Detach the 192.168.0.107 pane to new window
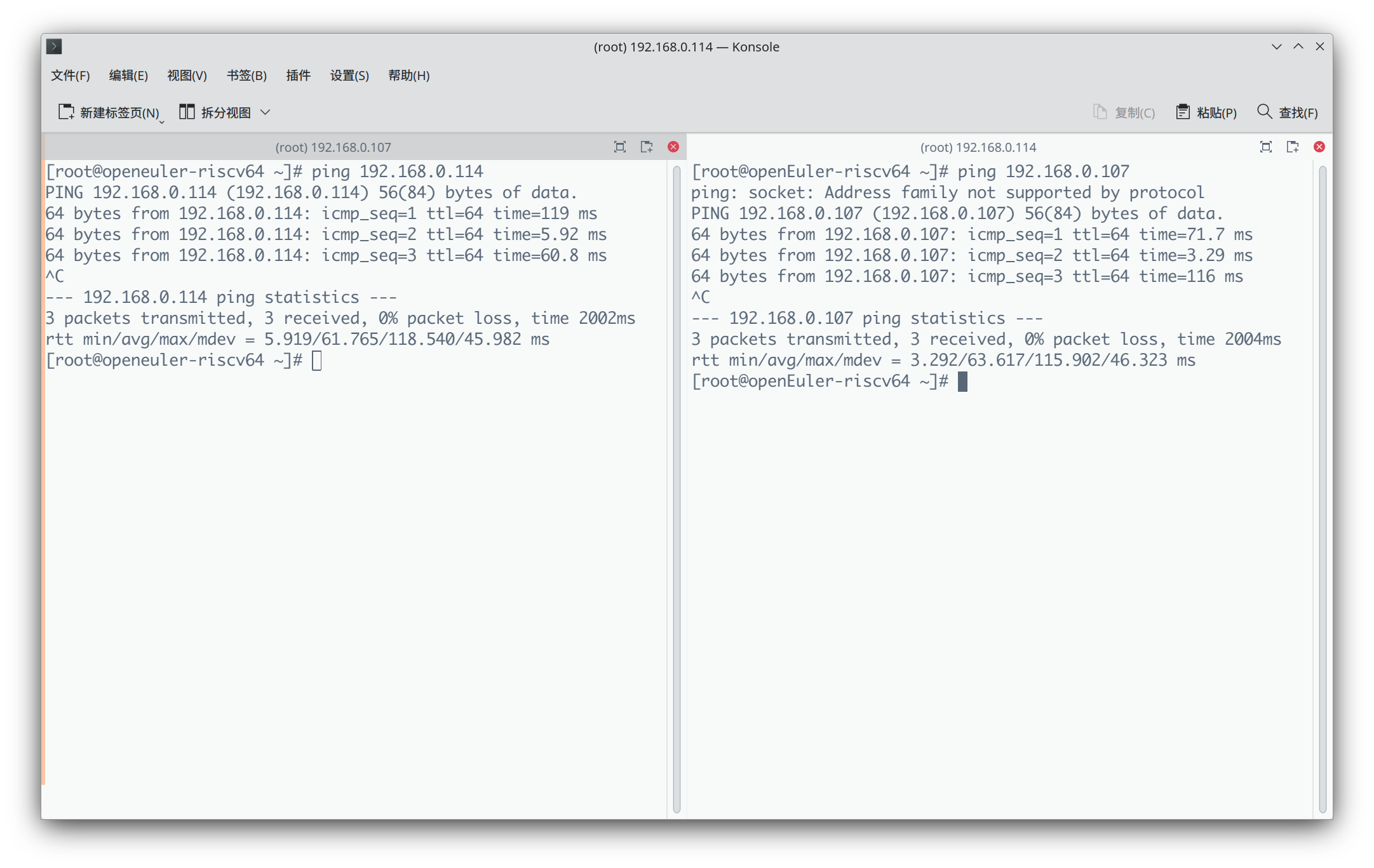Screen dimensions: 1374x868 [647, 147]
